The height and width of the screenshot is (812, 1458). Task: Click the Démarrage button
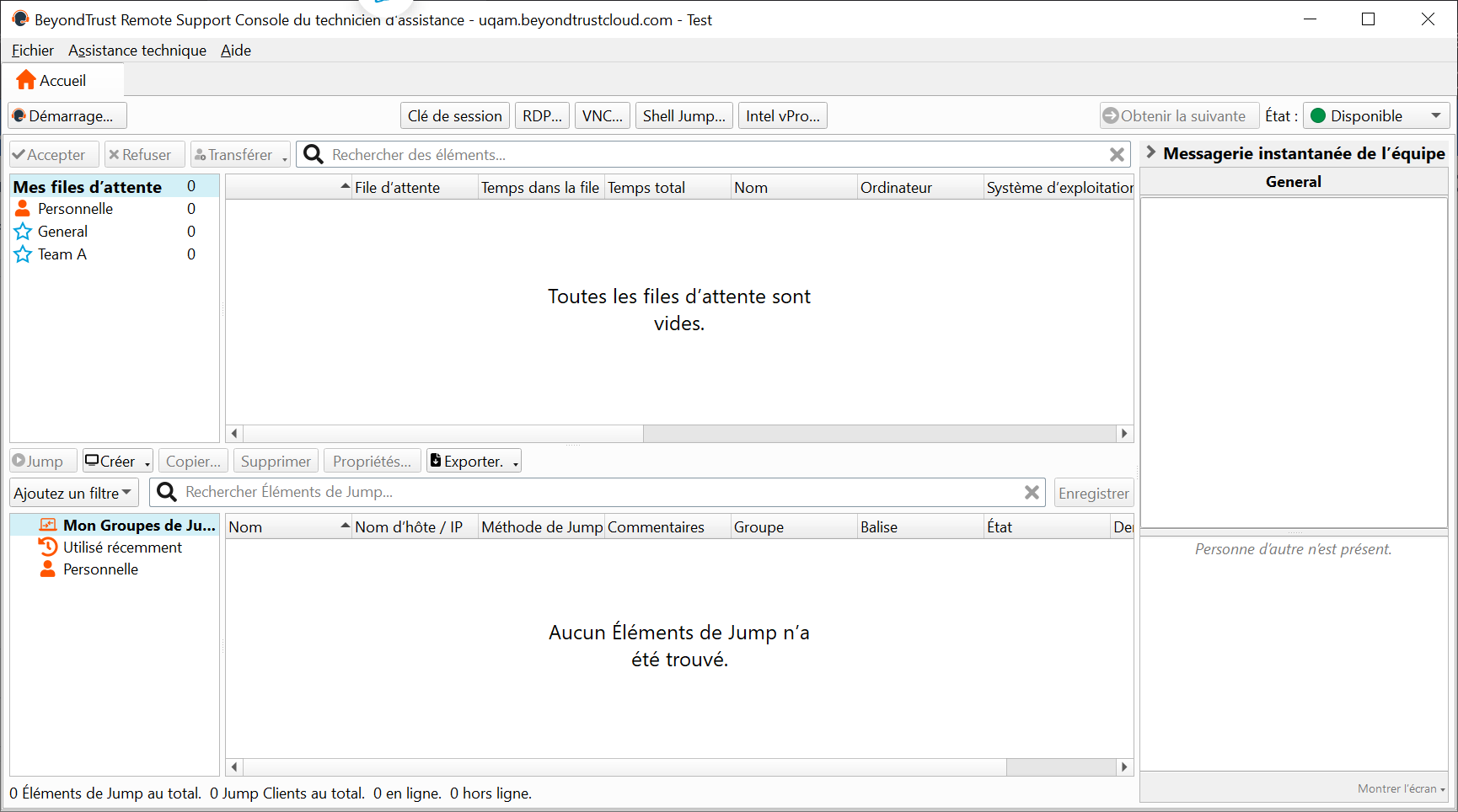(x=67, y=116)
